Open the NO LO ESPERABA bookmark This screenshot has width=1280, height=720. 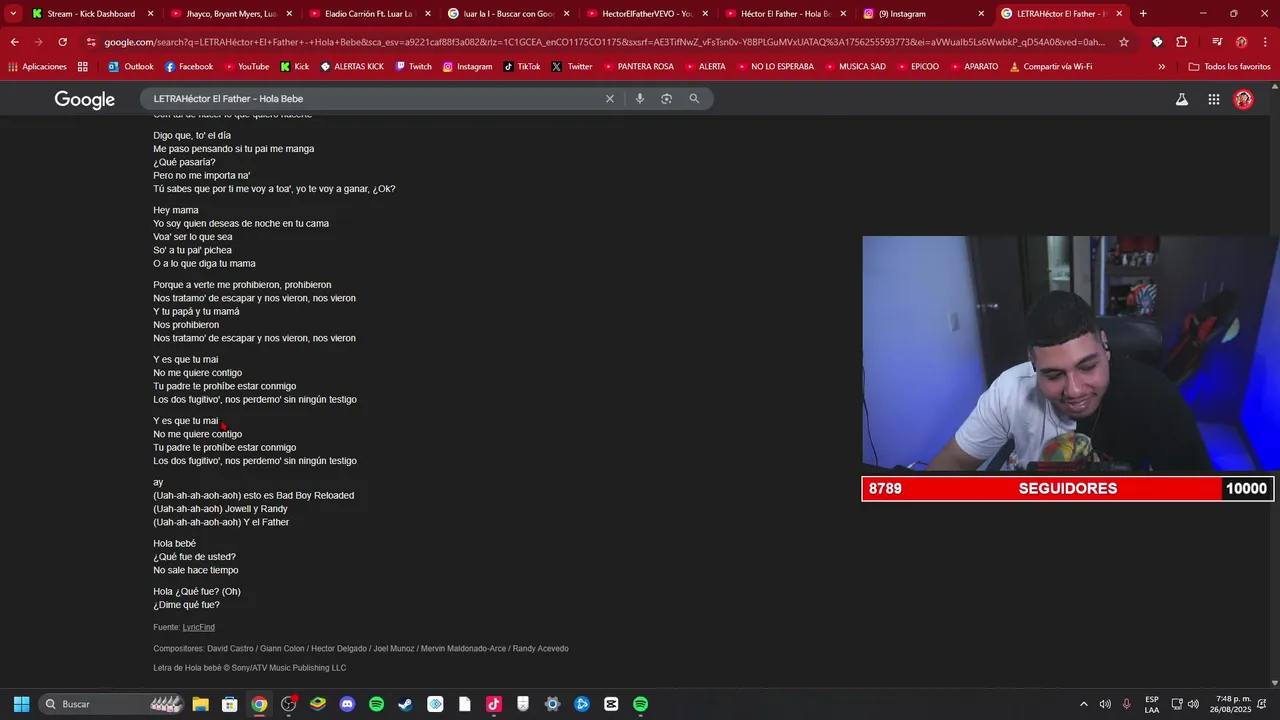775,66
